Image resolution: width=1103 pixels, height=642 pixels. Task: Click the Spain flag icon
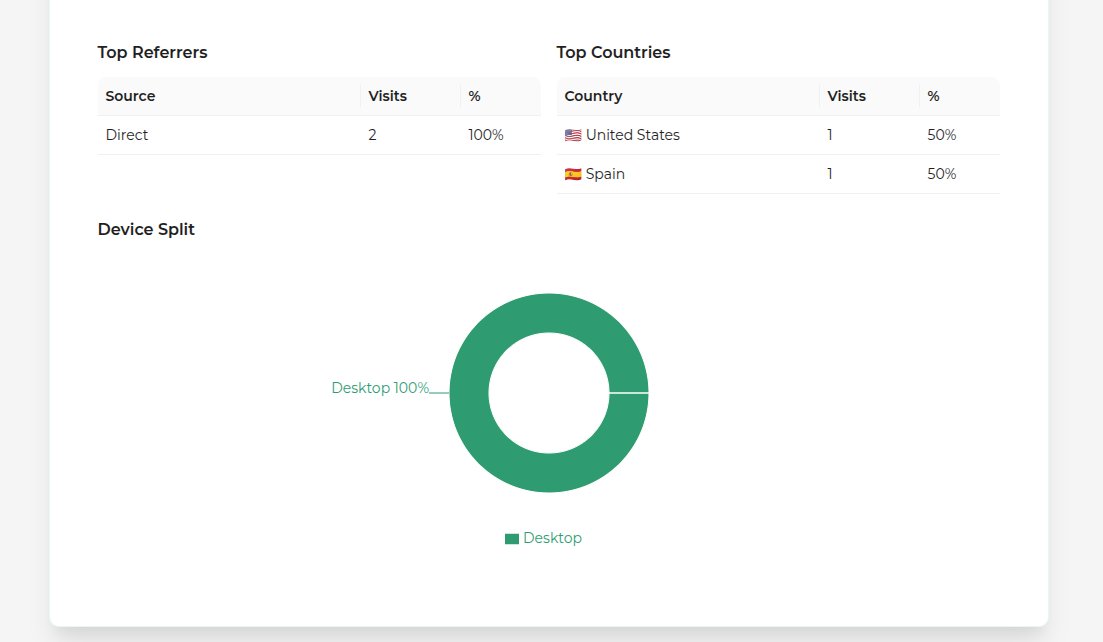tap(573, 174)
